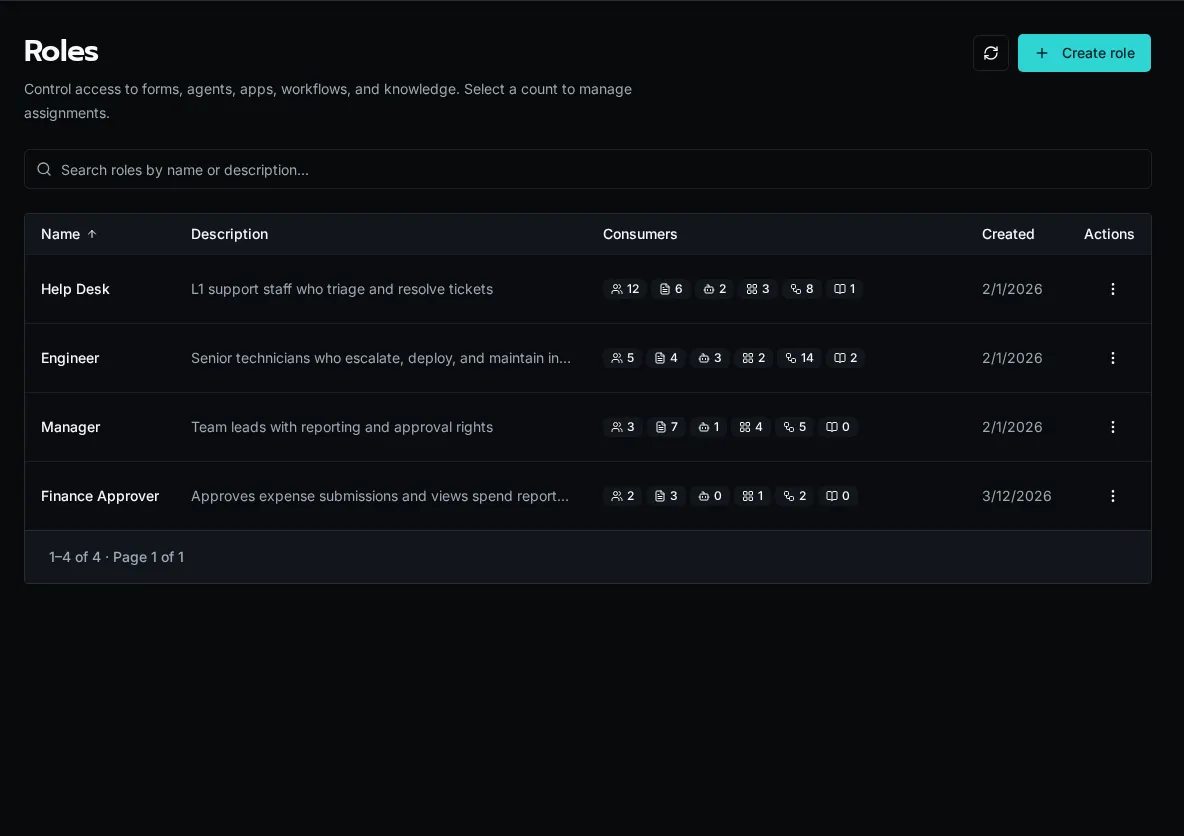Open Help Desk users count chip (12)

(x=624, y=289)
